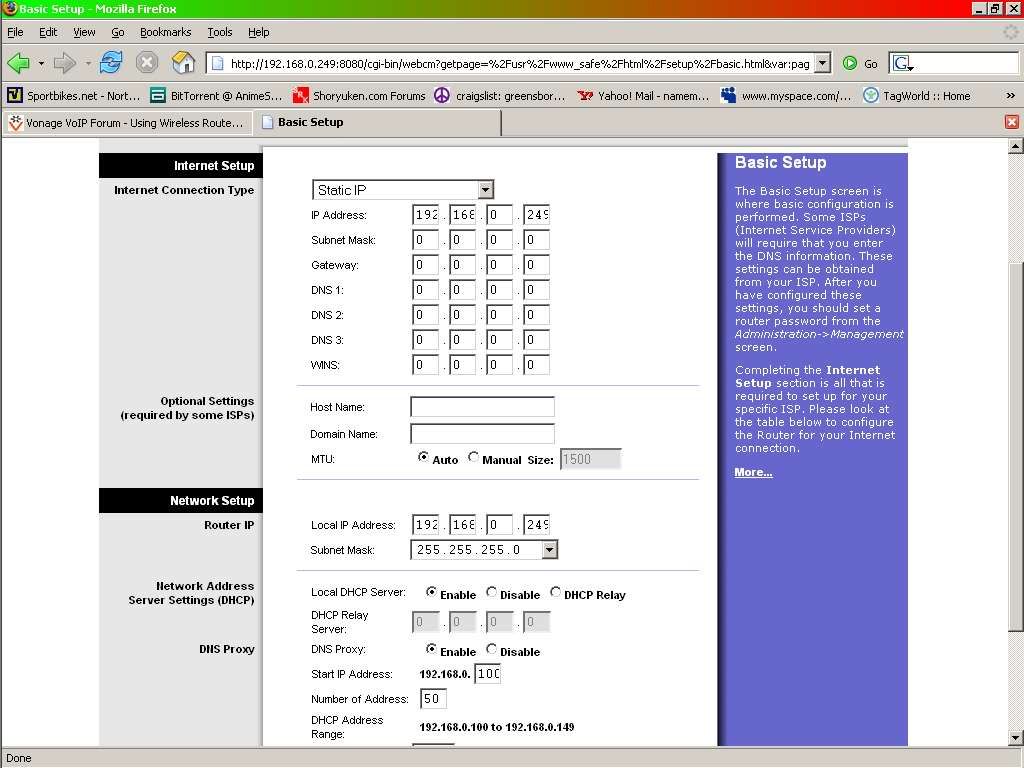Click the grey Forward arrow

(64, 63)
